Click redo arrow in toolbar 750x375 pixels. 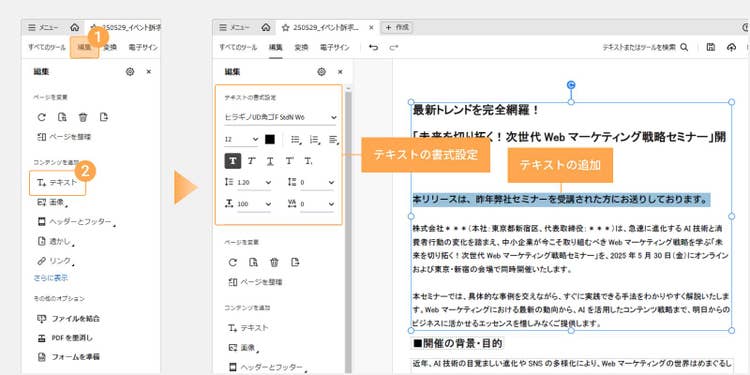coord(394,47)
